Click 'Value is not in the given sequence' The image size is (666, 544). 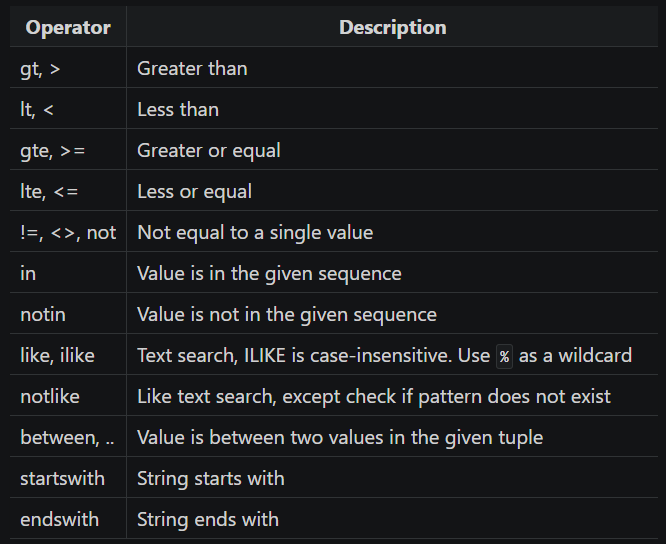(287, 315)
